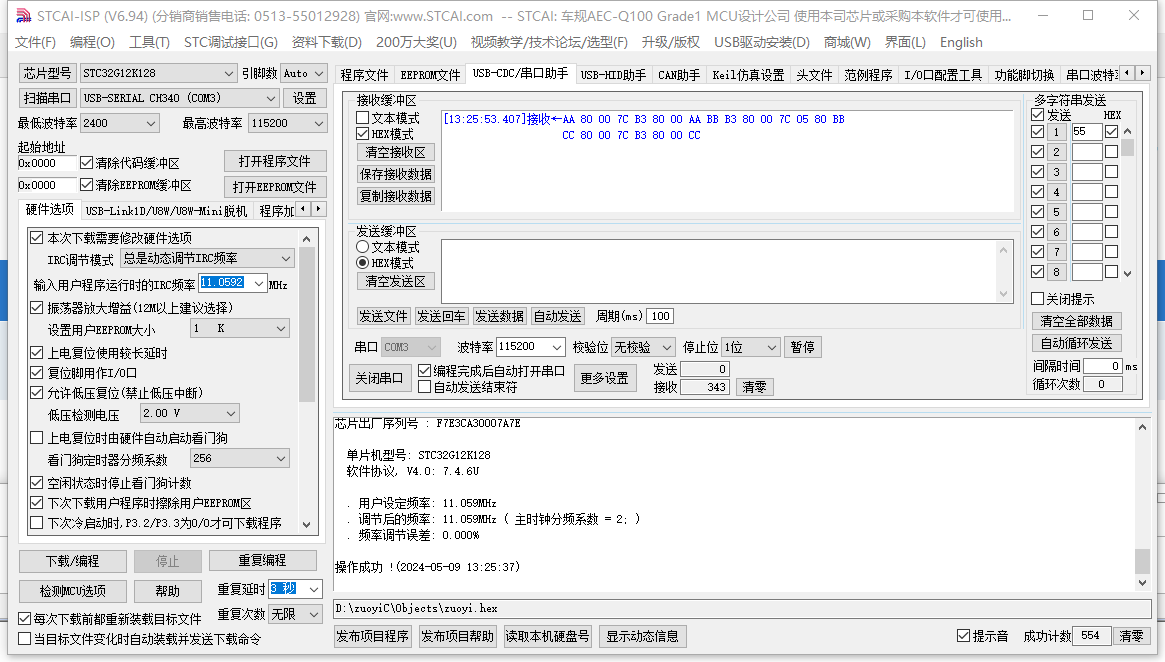This screenshot has height=662, width=1165.
Task: Expand minimum baud rate 2400 dropdown
Action: coord(151,123)
